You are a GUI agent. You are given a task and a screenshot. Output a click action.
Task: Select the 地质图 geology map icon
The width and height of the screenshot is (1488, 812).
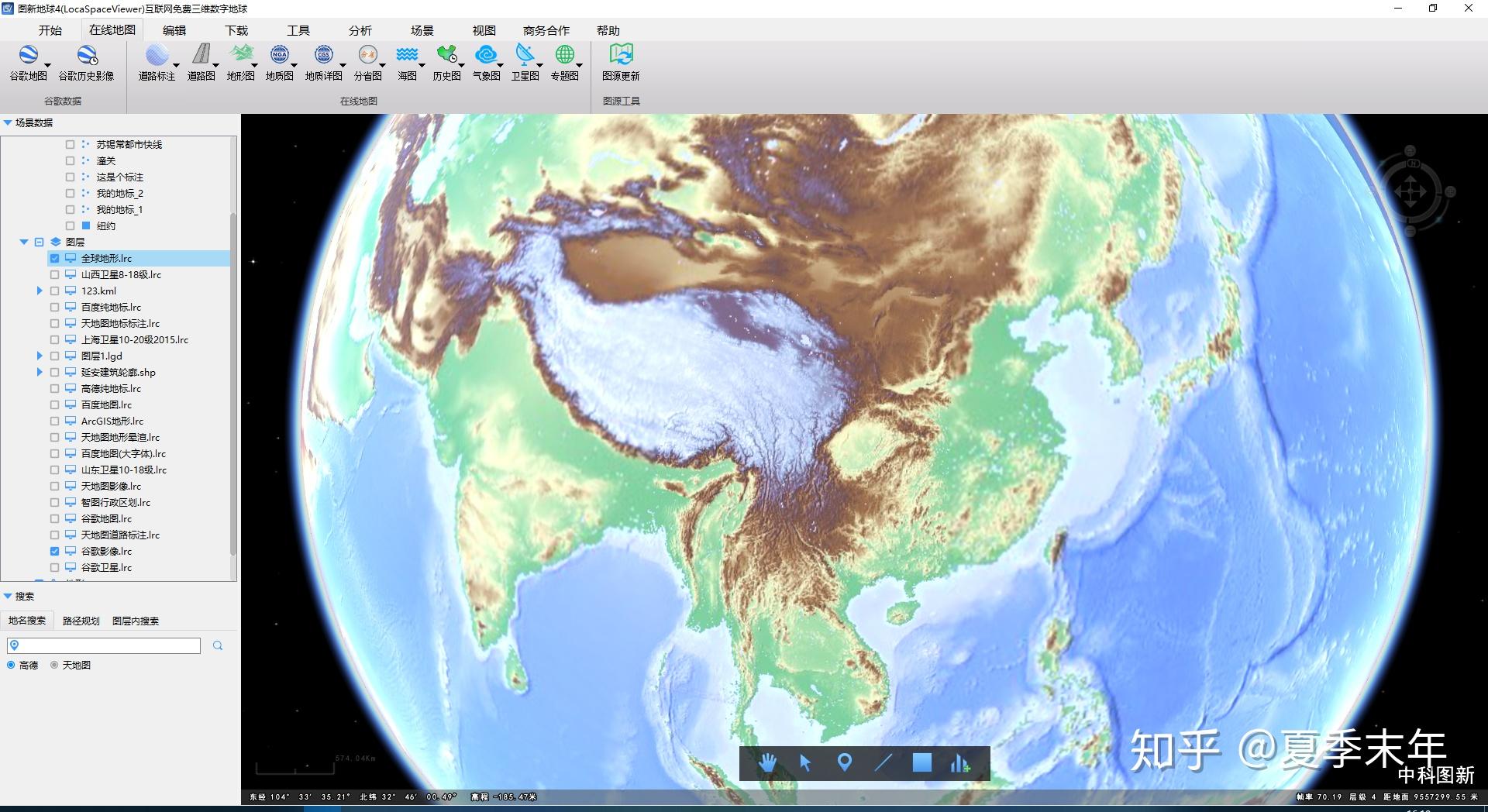click(279, 62)
